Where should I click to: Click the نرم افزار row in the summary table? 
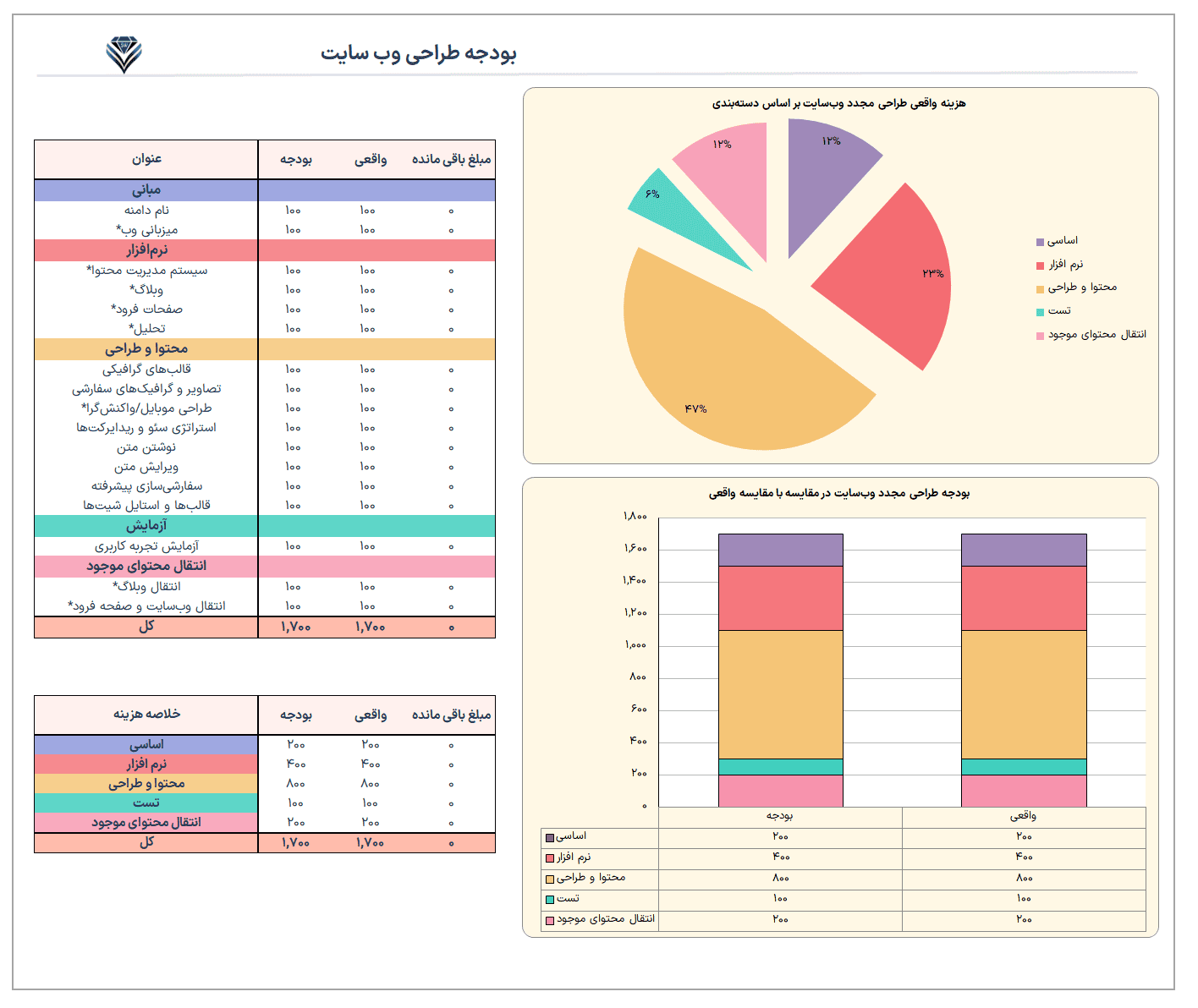265,764
